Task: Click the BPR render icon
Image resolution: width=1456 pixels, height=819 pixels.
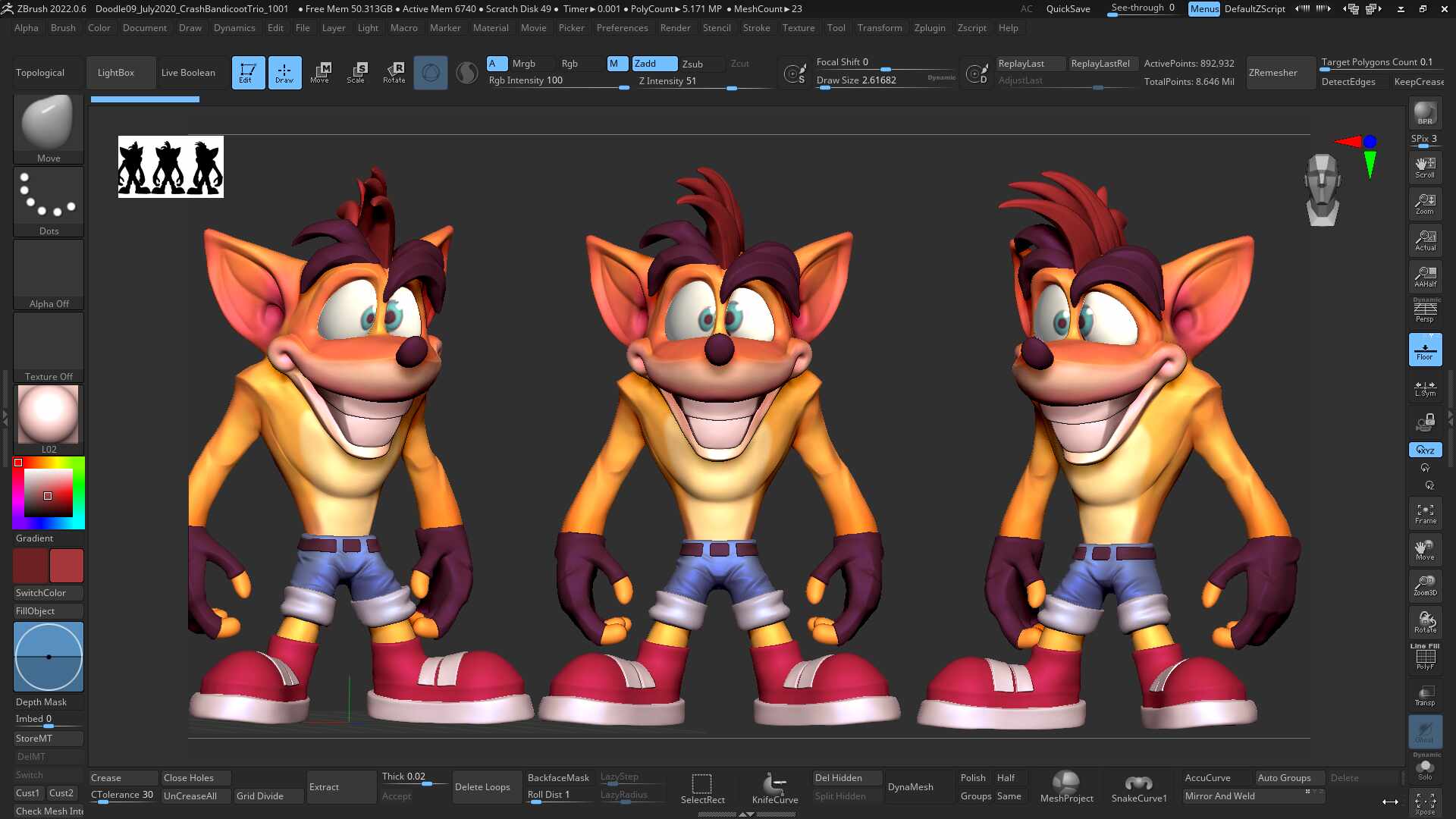Action: [1425, 113]
